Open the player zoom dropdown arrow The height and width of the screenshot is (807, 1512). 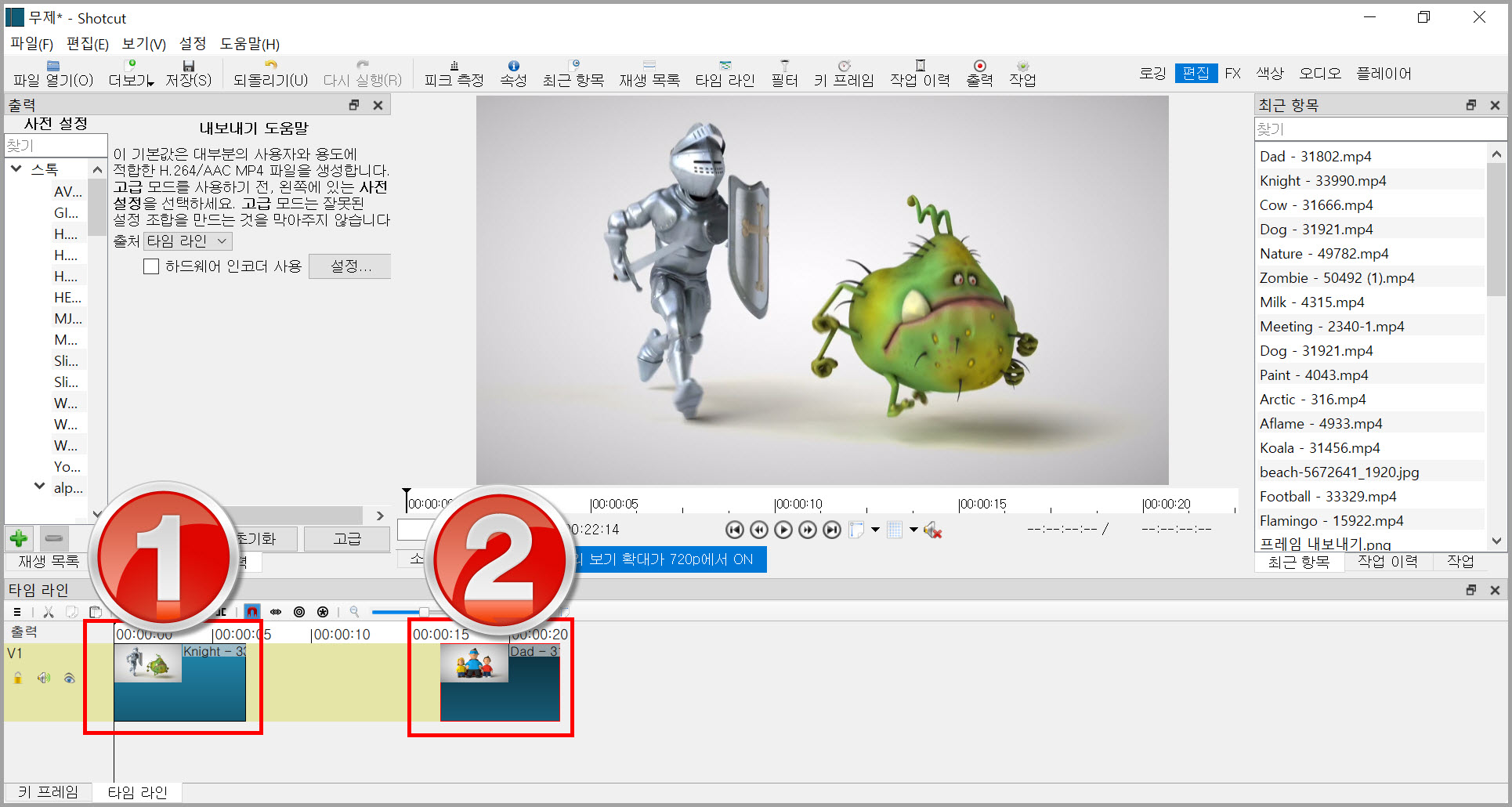(875, 530)
